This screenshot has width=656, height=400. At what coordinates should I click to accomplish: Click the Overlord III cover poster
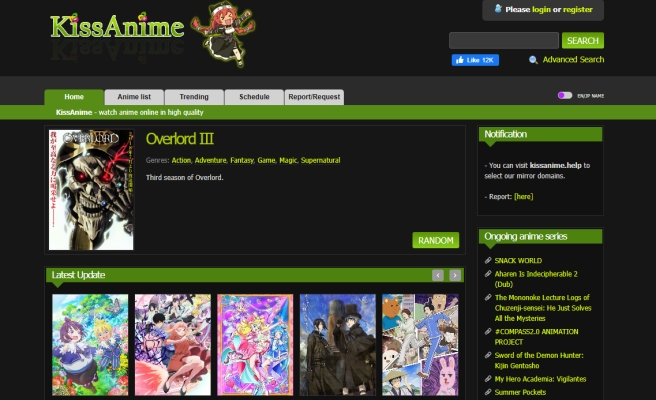[91, 190]
